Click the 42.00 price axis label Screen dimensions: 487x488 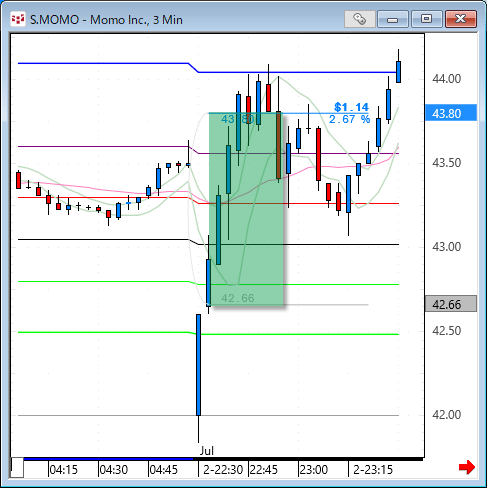pos(447,415)
